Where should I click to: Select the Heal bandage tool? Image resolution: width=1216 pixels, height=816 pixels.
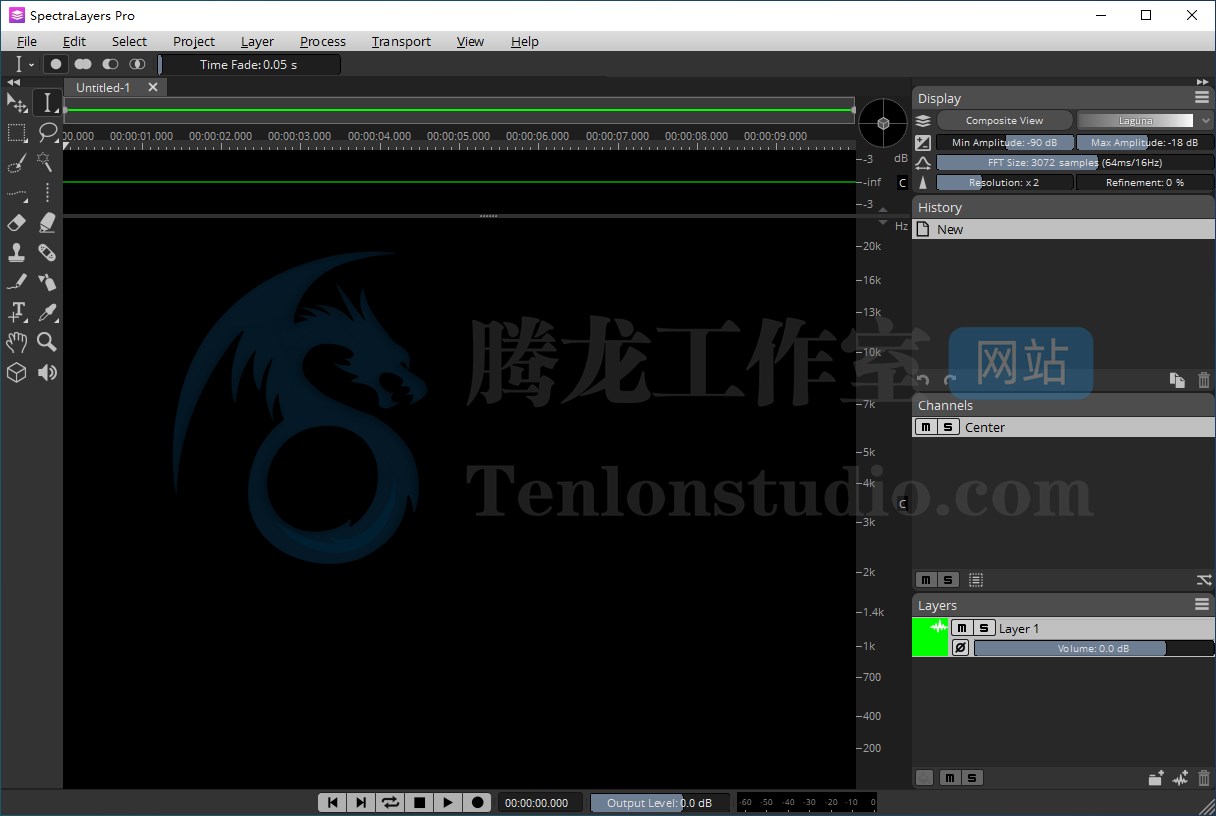coord(47,252)
